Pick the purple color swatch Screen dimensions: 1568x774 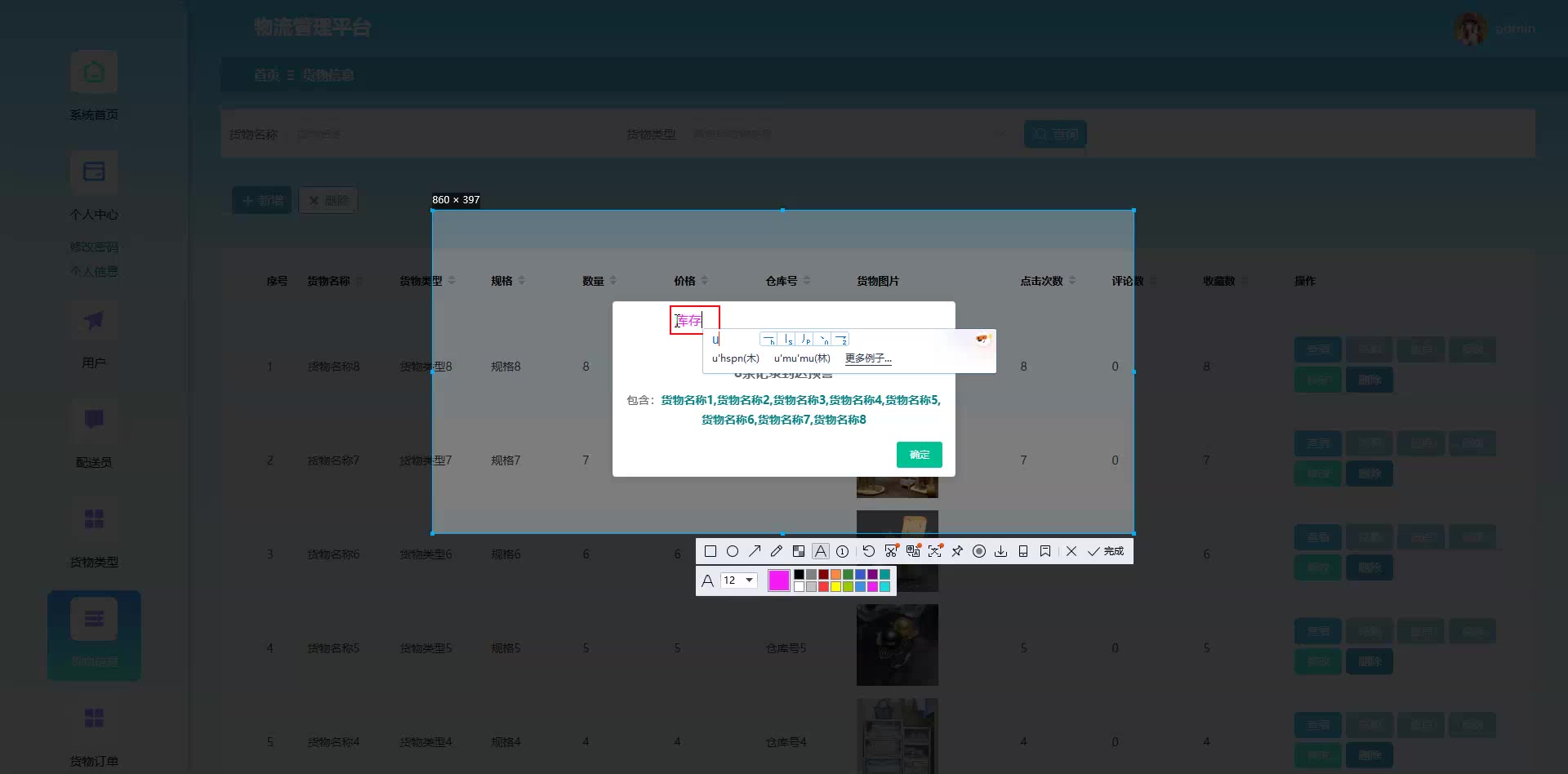(x=872, y=575)
